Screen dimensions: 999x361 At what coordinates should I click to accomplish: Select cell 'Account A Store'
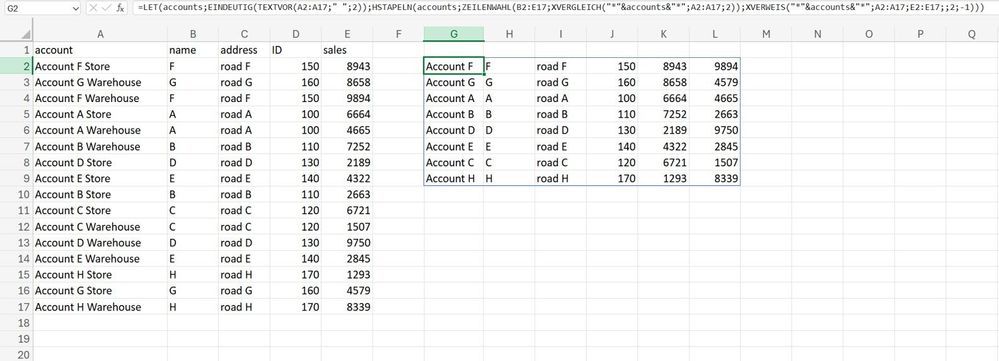pos(100,114)
